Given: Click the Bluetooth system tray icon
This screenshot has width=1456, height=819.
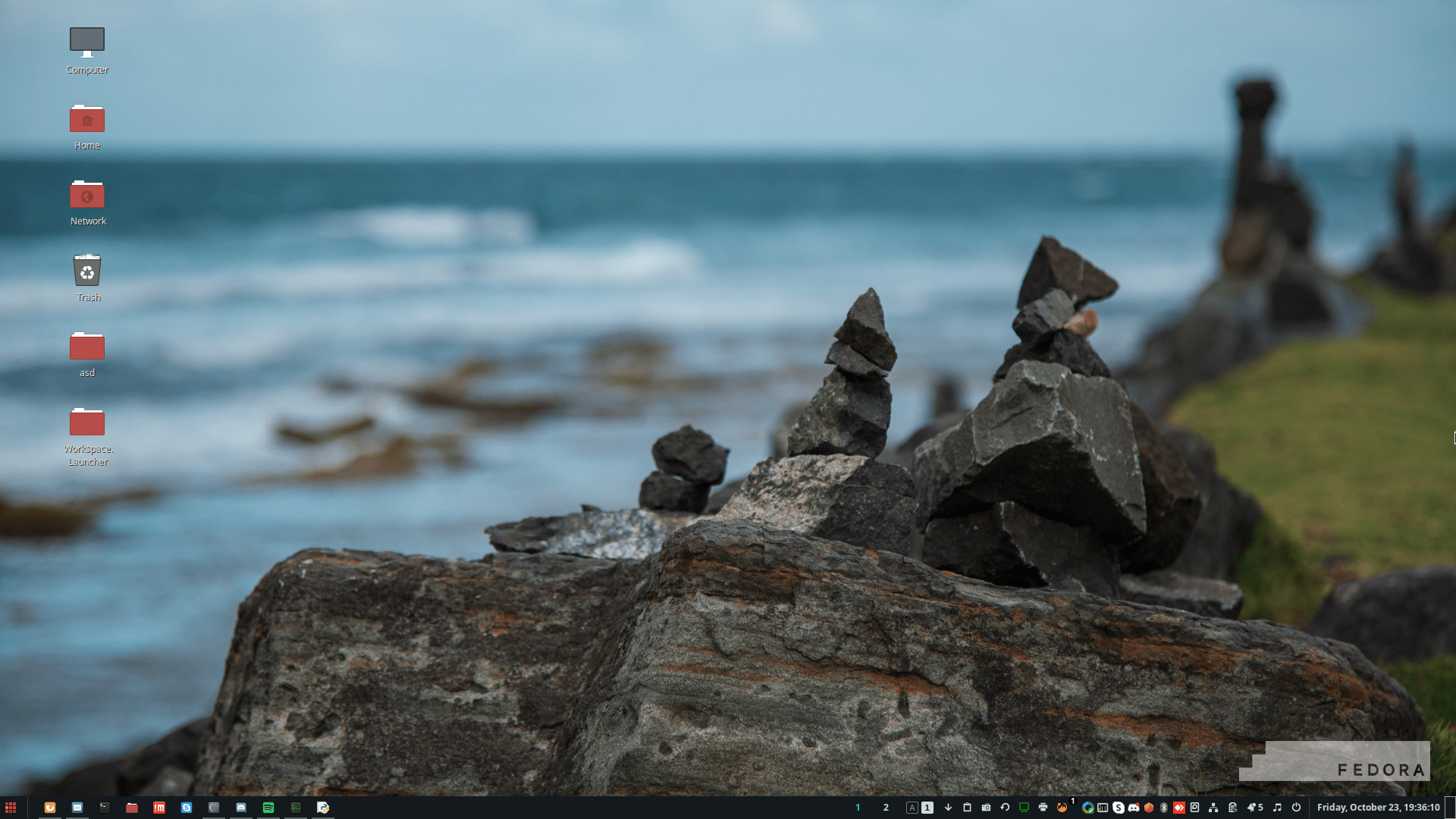Looking at the screenshot, I should coord(1164,808).
